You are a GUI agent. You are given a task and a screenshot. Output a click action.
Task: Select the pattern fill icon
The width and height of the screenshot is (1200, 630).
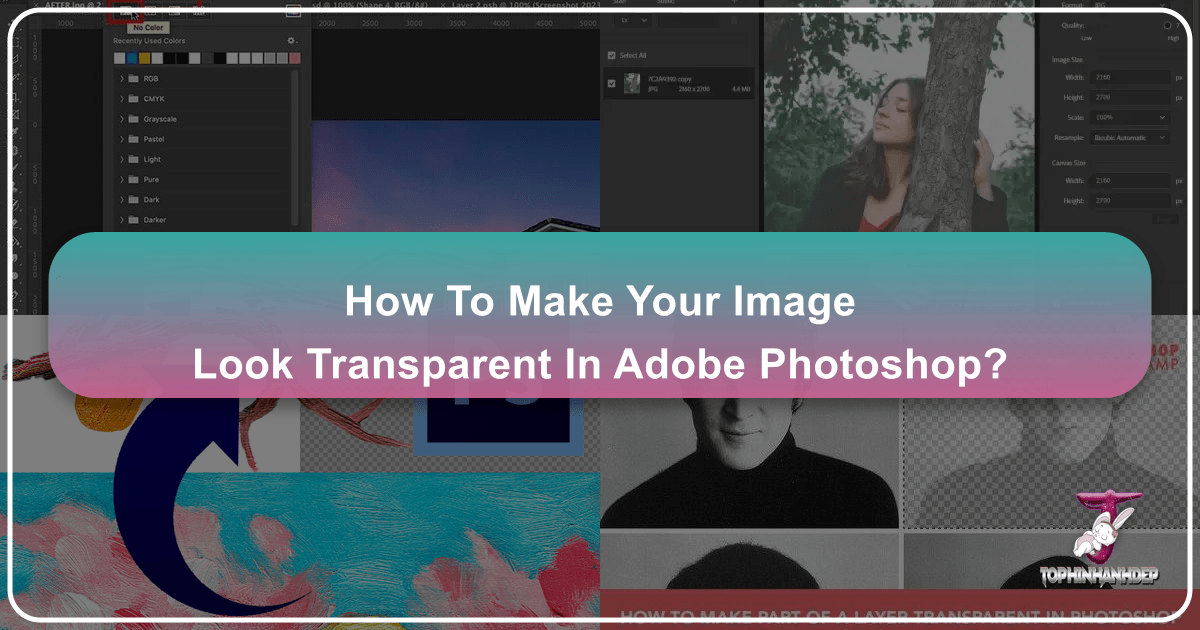(x=199, y=12)
